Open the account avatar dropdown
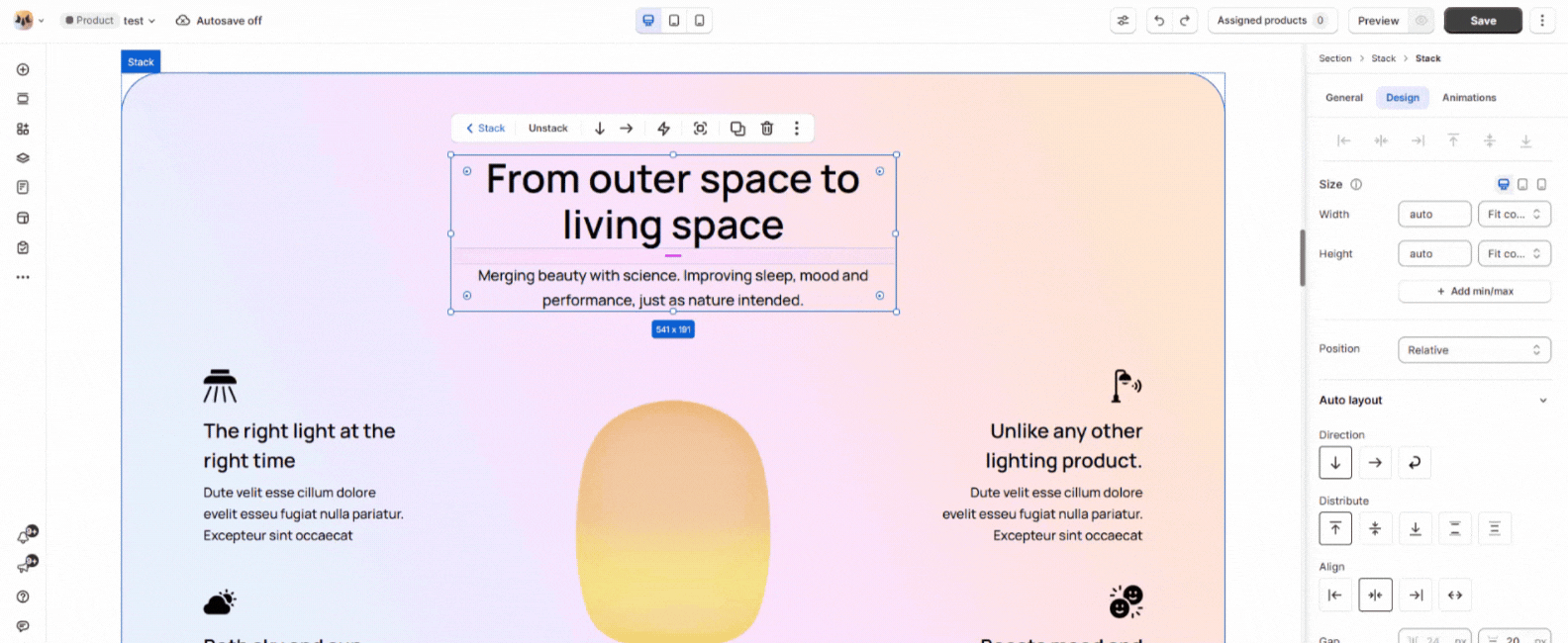 pos(29,21)
